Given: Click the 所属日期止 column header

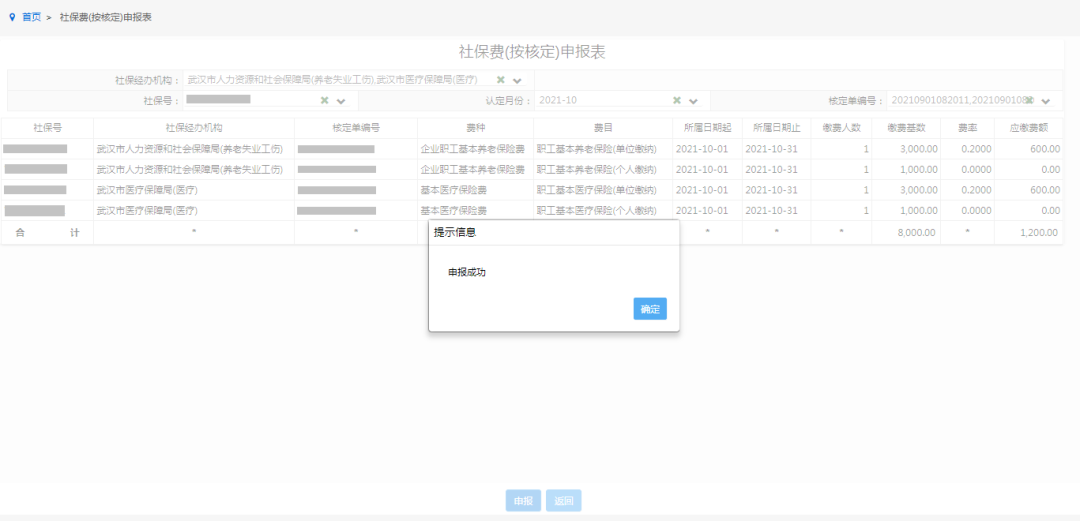Looking at the screenshot, I should click(776, 128).
